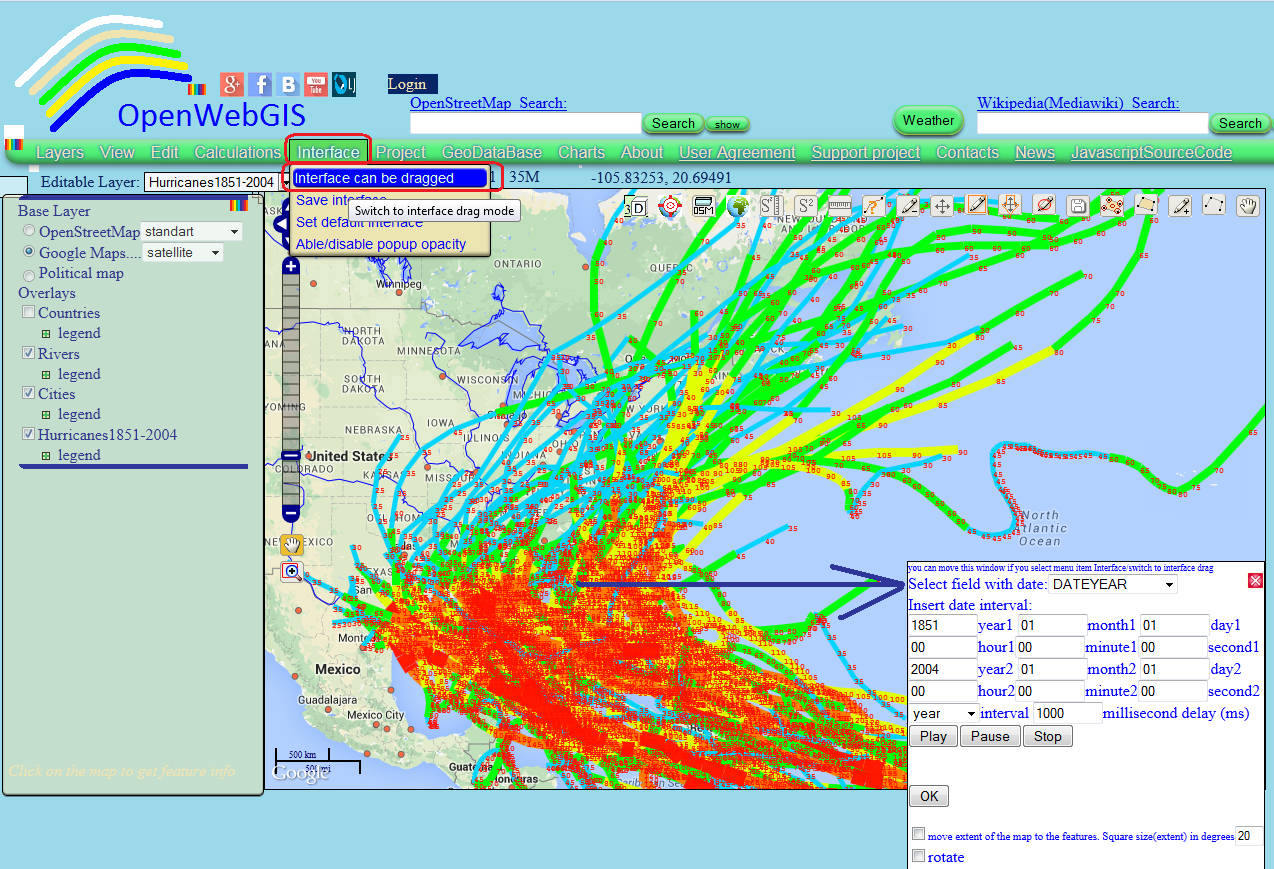Toggle the Hurricanes1851-2004 layer checkbox
Image resolution: width=1274 pixels, height=869 pixels.
29,434
